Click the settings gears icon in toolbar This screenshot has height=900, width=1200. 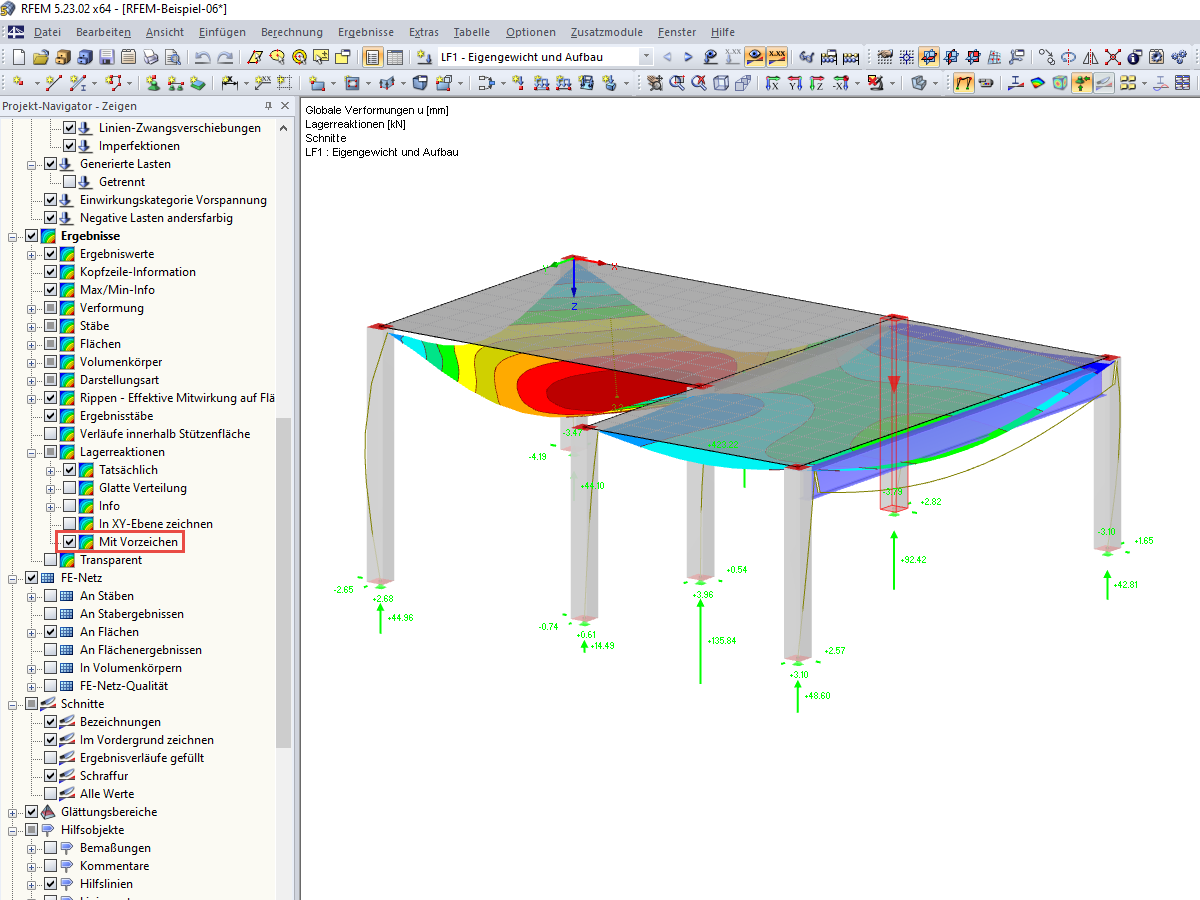pyautogui.click(x=1179, y=57)
